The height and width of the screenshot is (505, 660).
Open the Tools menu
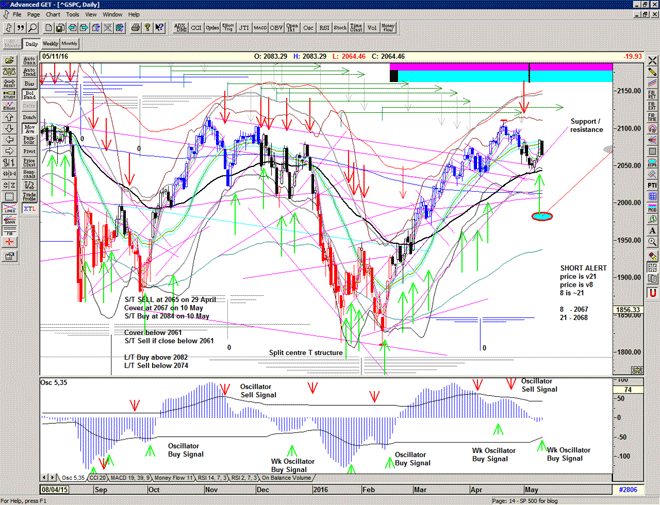pos(71,15)
